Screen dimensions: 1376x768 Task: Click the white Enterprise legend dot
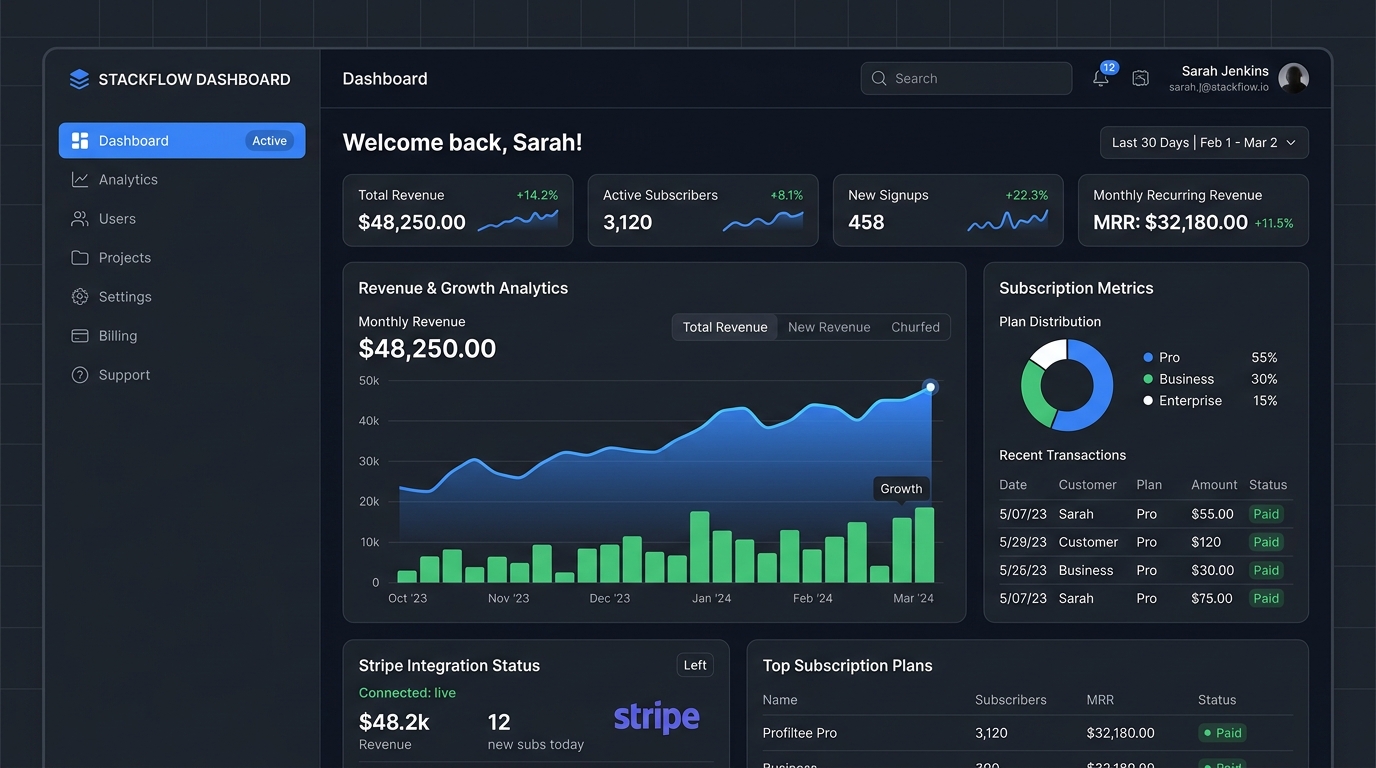tap(1148, 401)
